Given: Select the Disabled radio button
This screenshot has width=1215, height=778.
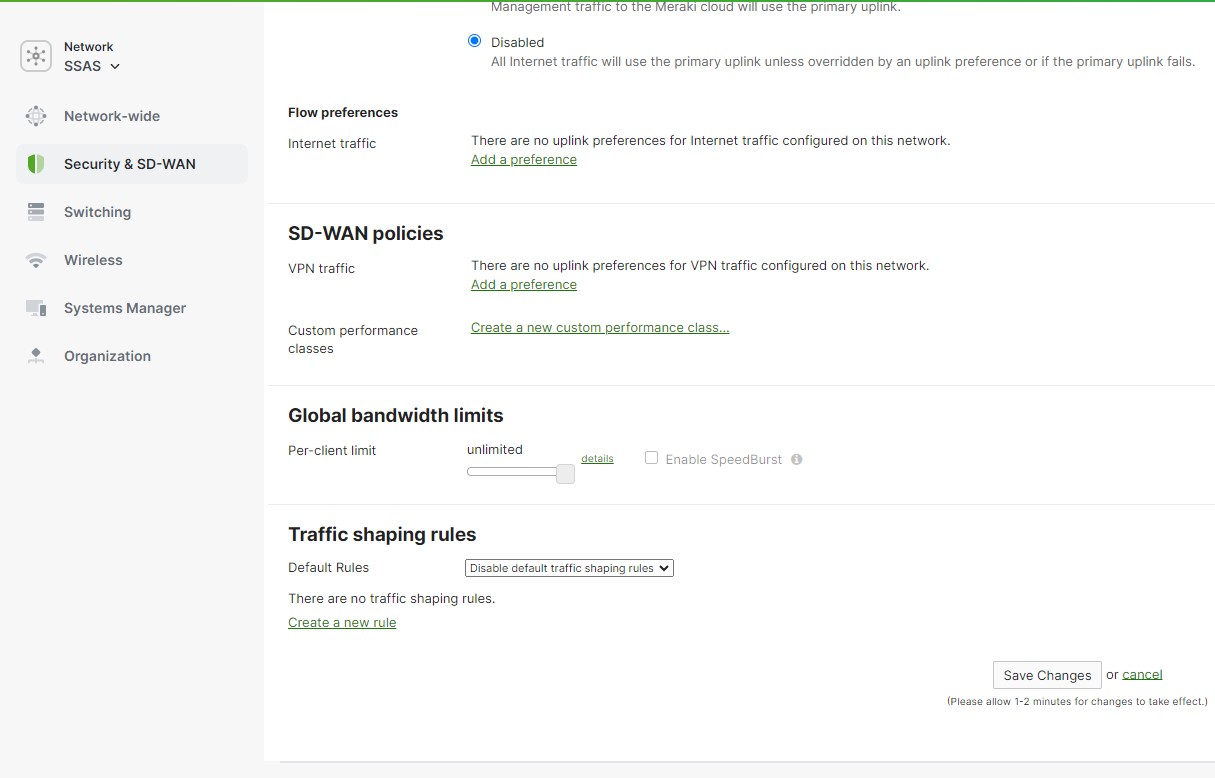Looking at the screenshot, I should (x=474, y=40).
